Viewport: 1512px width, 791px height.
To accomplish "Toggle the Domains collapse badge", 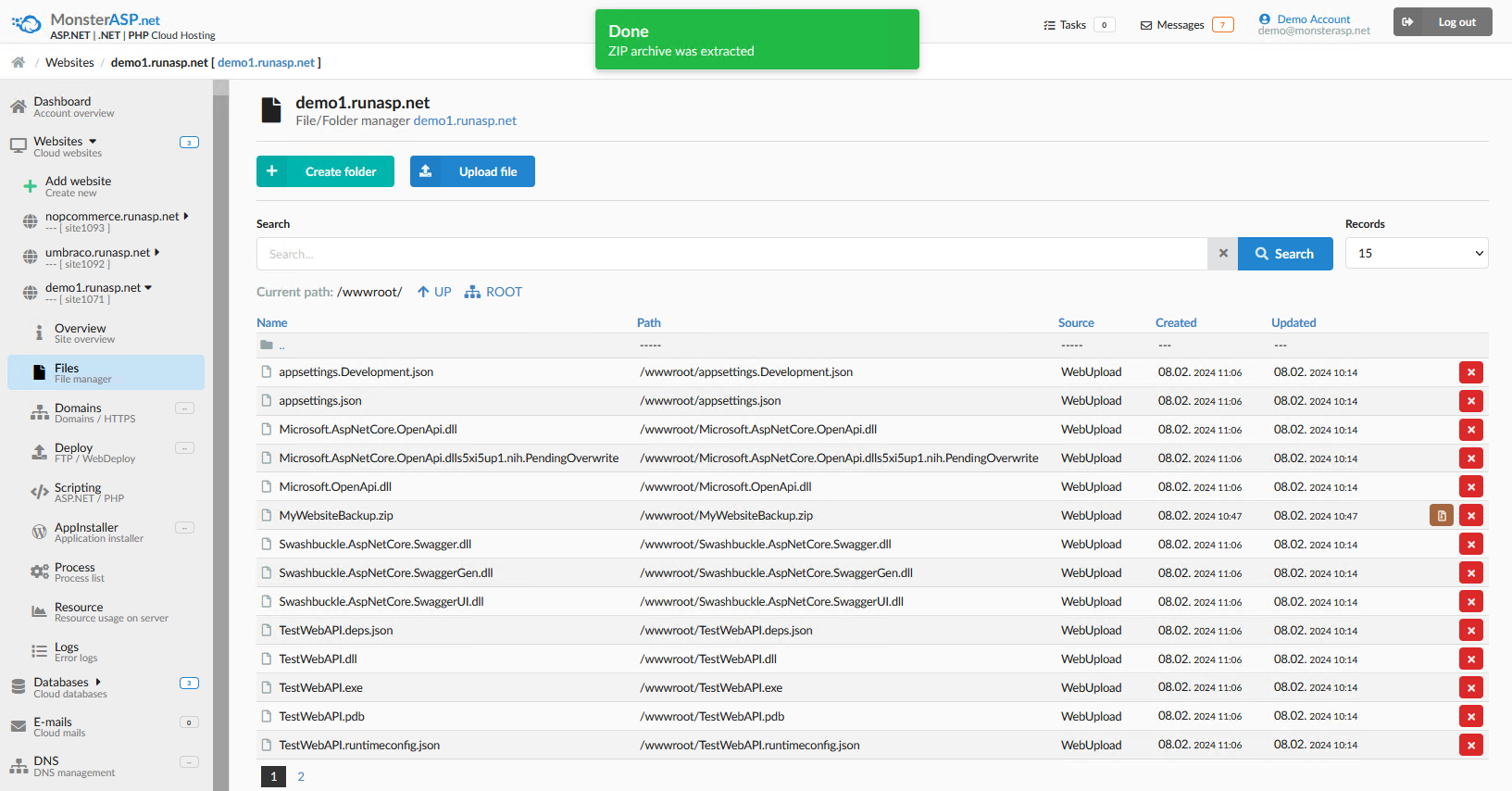I will pyautogui.click(x=185, y=408).
